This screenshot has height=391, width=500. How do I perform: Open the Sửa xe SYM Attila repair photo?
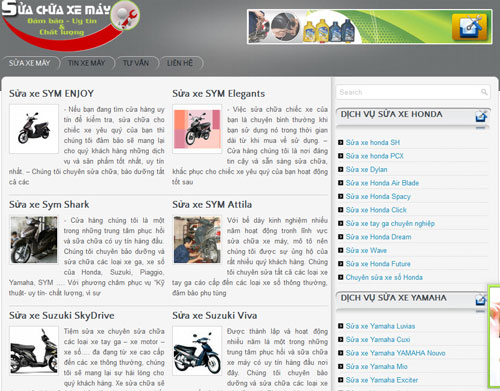[x=197, y=240]
